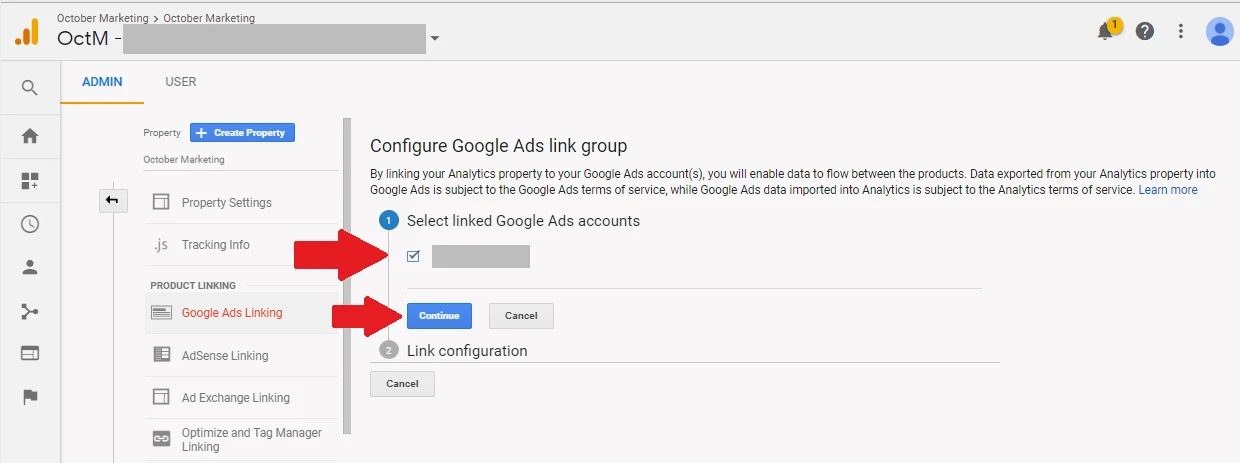
Task: Open Audience reports person icon
Action: pyautogui.click(x=30, y=267)
